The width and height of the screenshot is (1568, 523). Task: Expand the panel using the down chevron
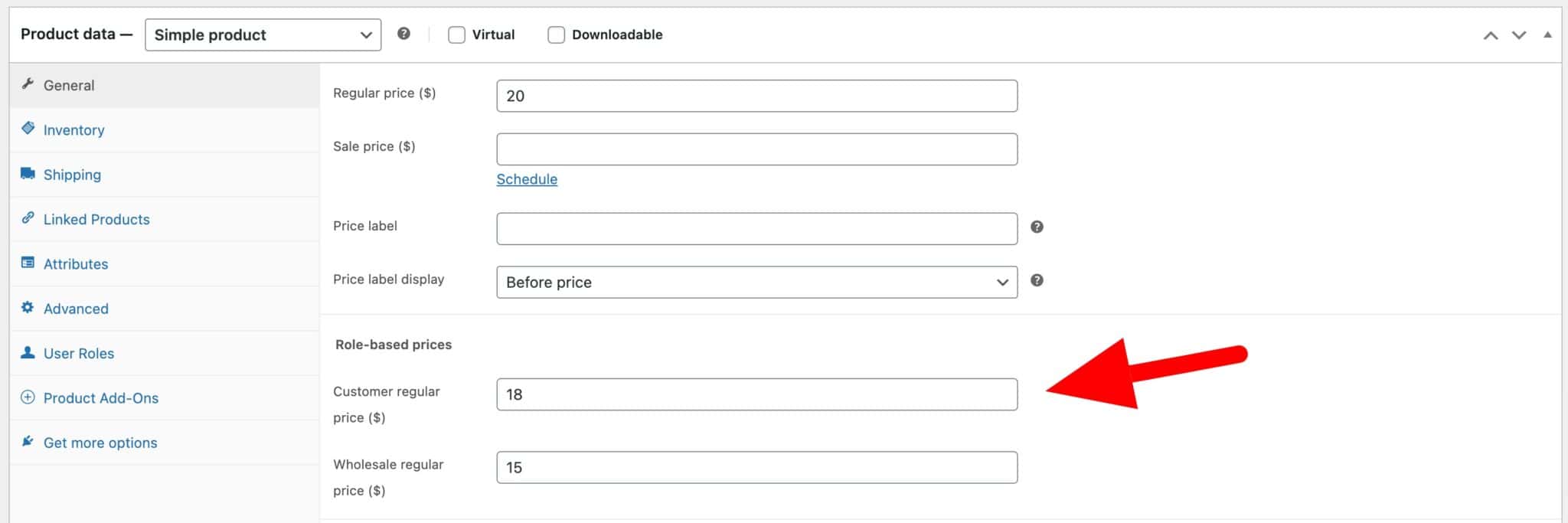(x=1519, y=35)
